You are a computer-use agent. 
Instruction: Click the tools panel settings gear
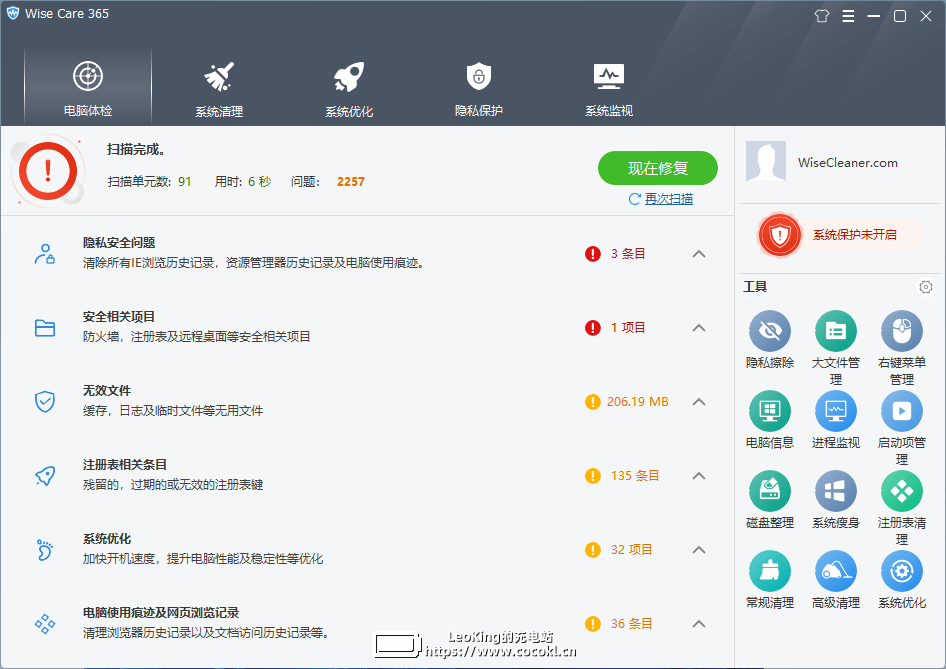(x=925, y=287)
